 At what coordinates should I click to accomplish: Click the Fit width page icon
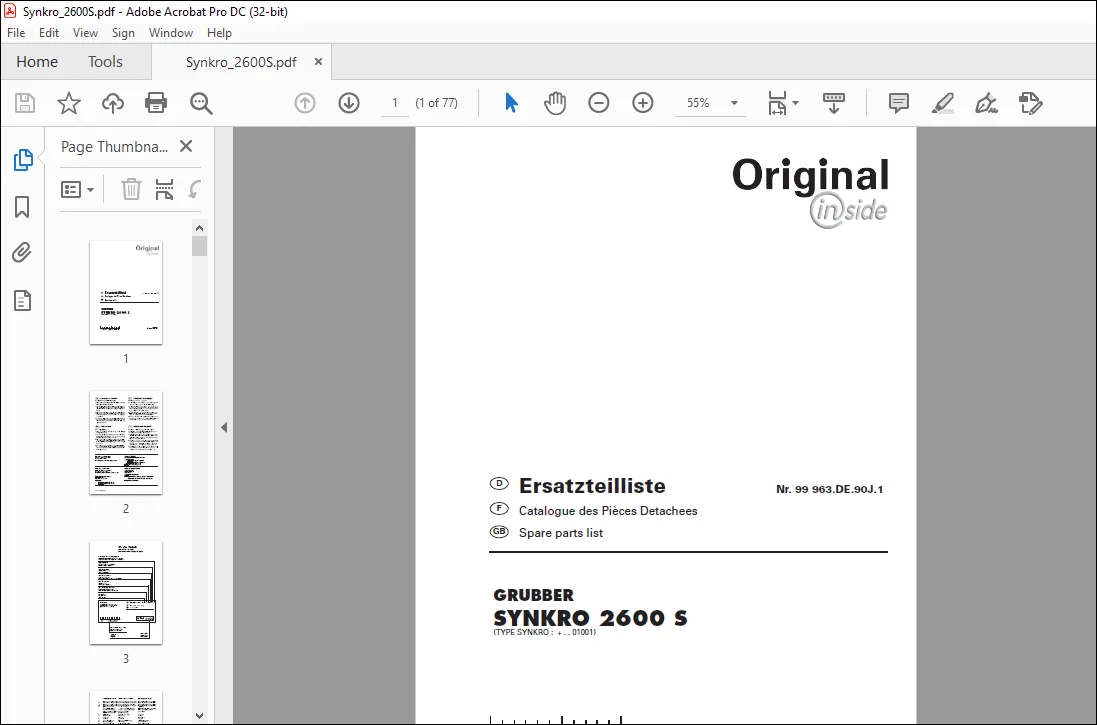pyautogui.click(x=777, y=103)
